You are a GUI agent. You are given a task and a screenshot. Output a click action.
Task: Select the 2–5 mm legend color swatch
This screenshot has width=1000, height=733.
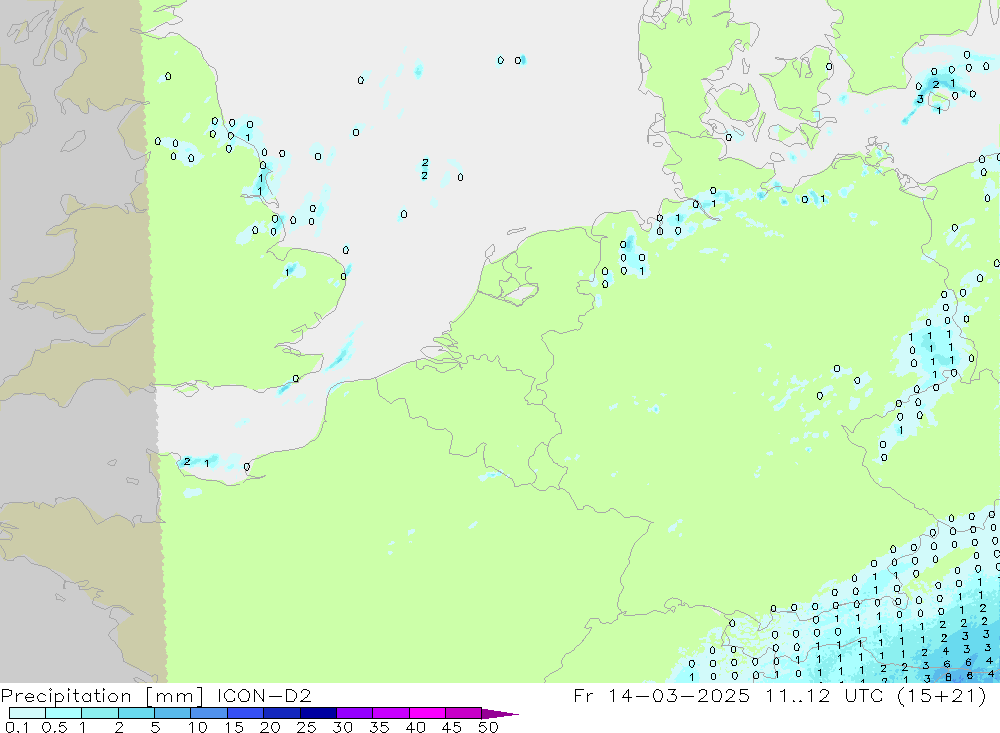[136, 713]
